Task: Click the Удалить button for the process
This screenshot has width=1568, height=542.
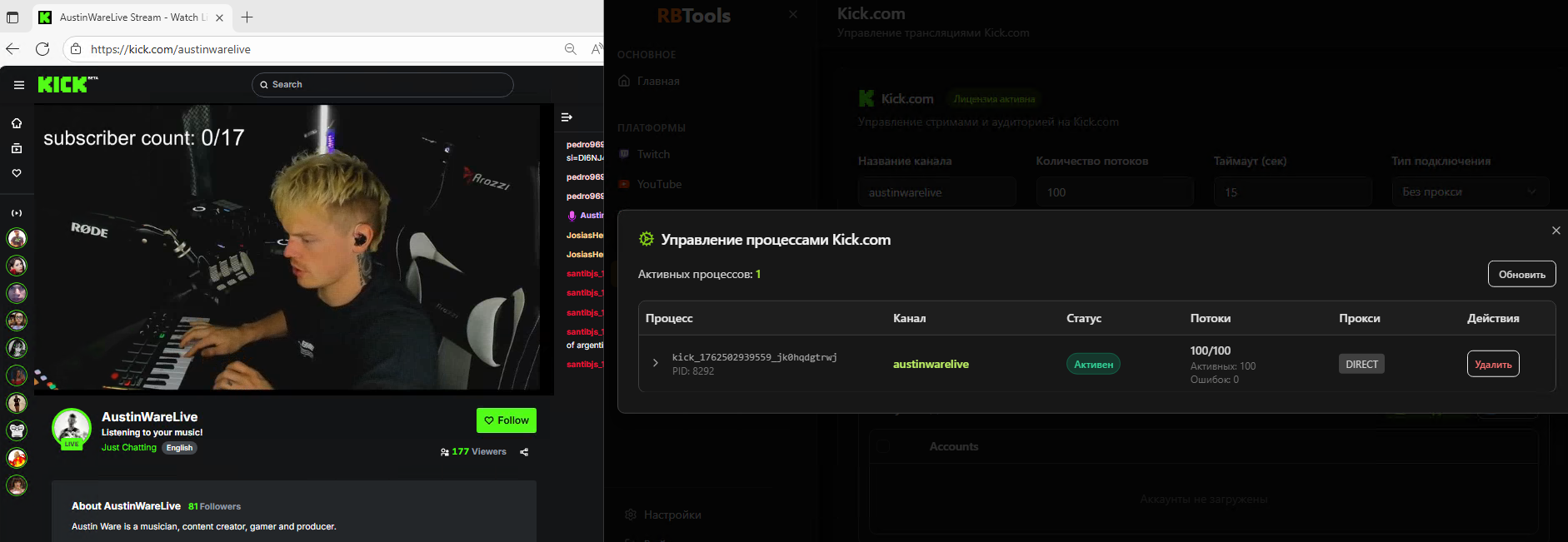Action: [1492, 364]
